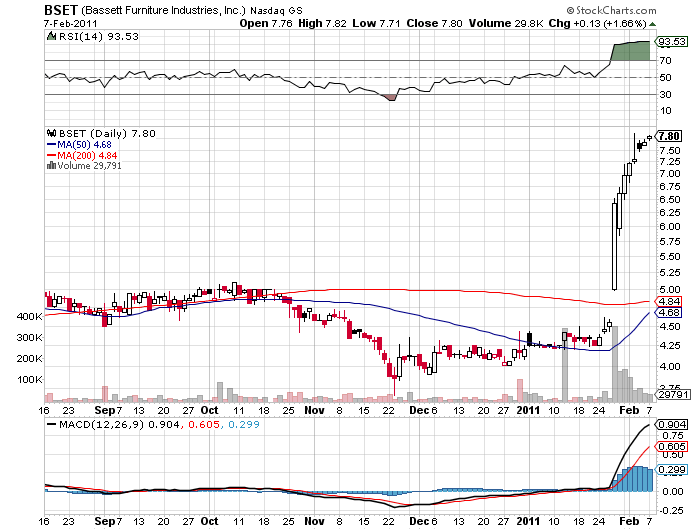Click the Nov label on the price chart date axis
This screenshot has width=700, height=530.
(x=314, y=410)
